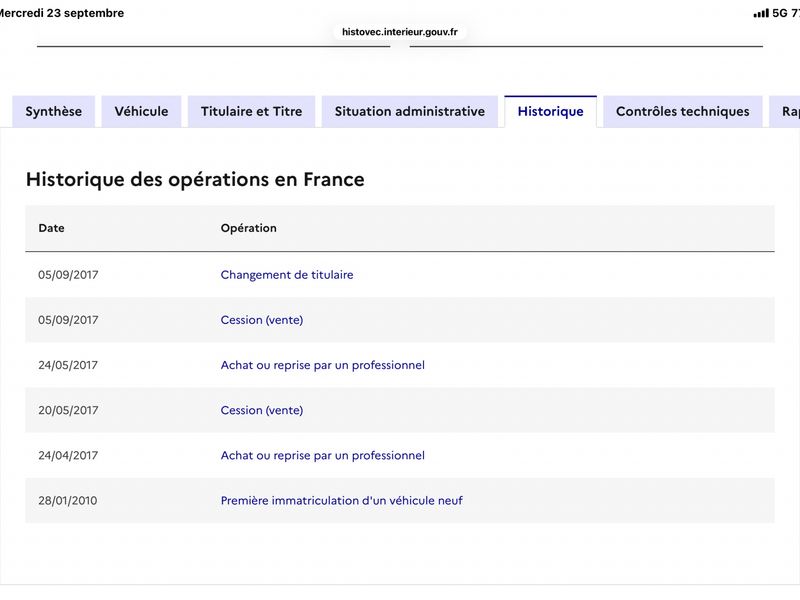Screen dimensions: 800x600
Task: Open Achat ou reprise dated 24/05/2017
Action: tap(322, 365)
